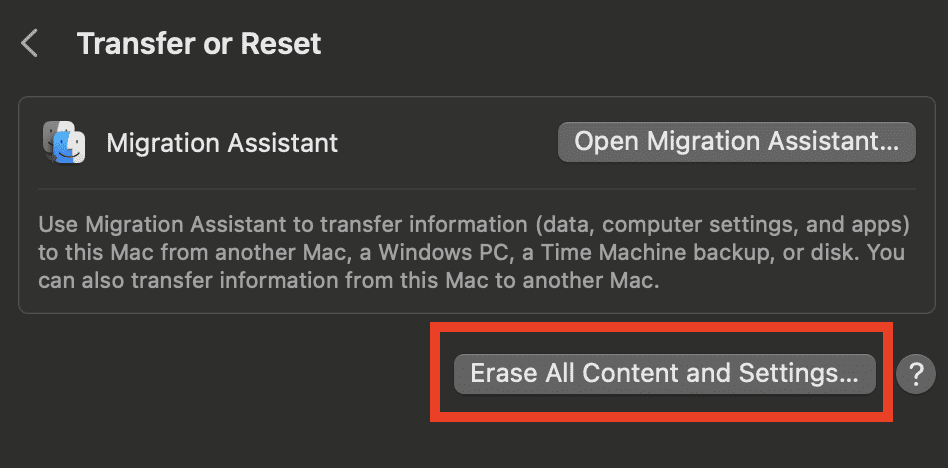Screen dimensions: 948x468
Task: Click the Transfer or Reset heading
Action: [x=199, y=44]
